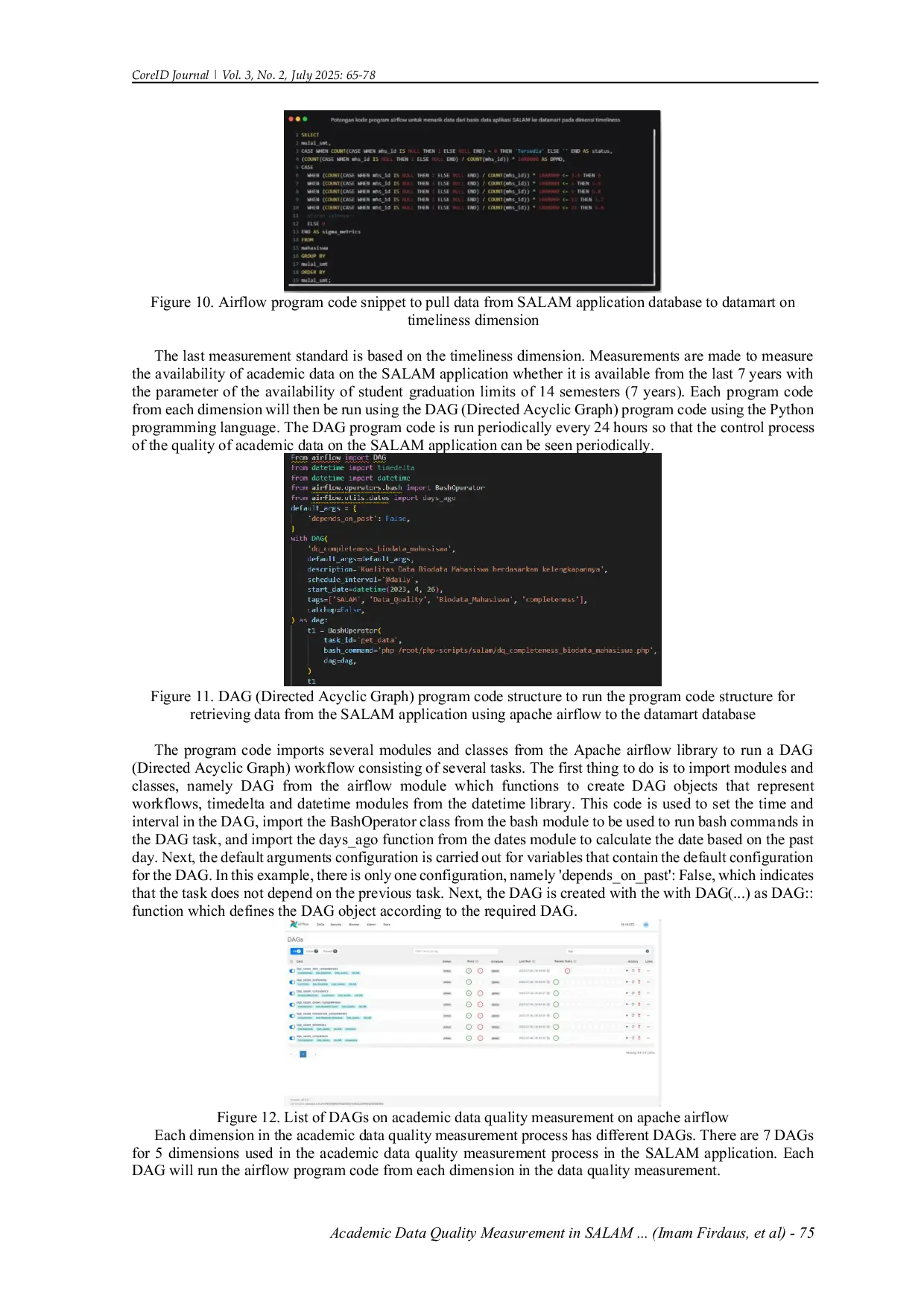Select the All filter tab above DAG list
Viewport: 924px width, 1307px height.
click(x=297, y=951)
